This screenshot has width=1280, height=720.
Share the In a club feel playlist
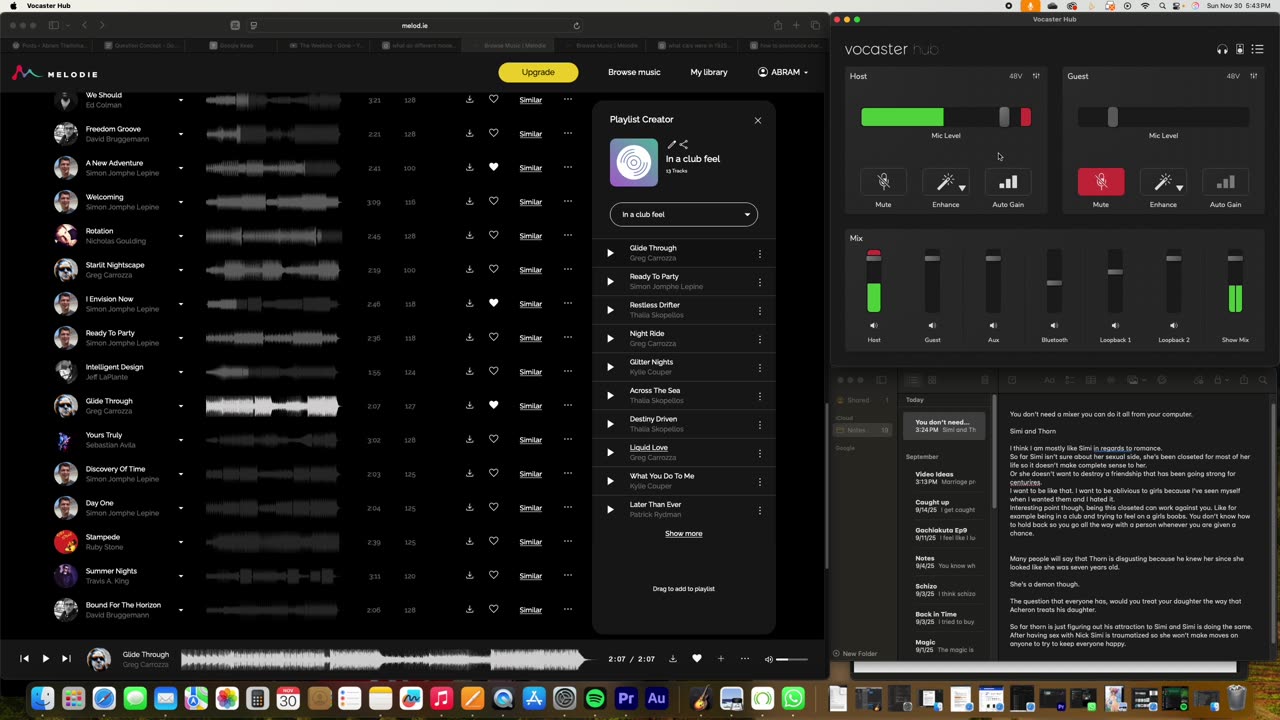pos(684,145)
